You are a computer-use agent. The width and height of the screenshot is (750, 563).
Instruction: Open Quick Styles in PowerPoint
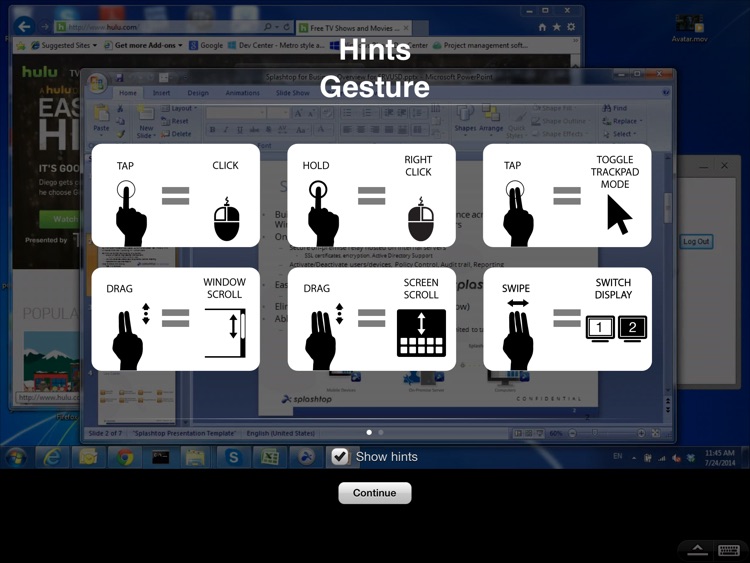516,125
